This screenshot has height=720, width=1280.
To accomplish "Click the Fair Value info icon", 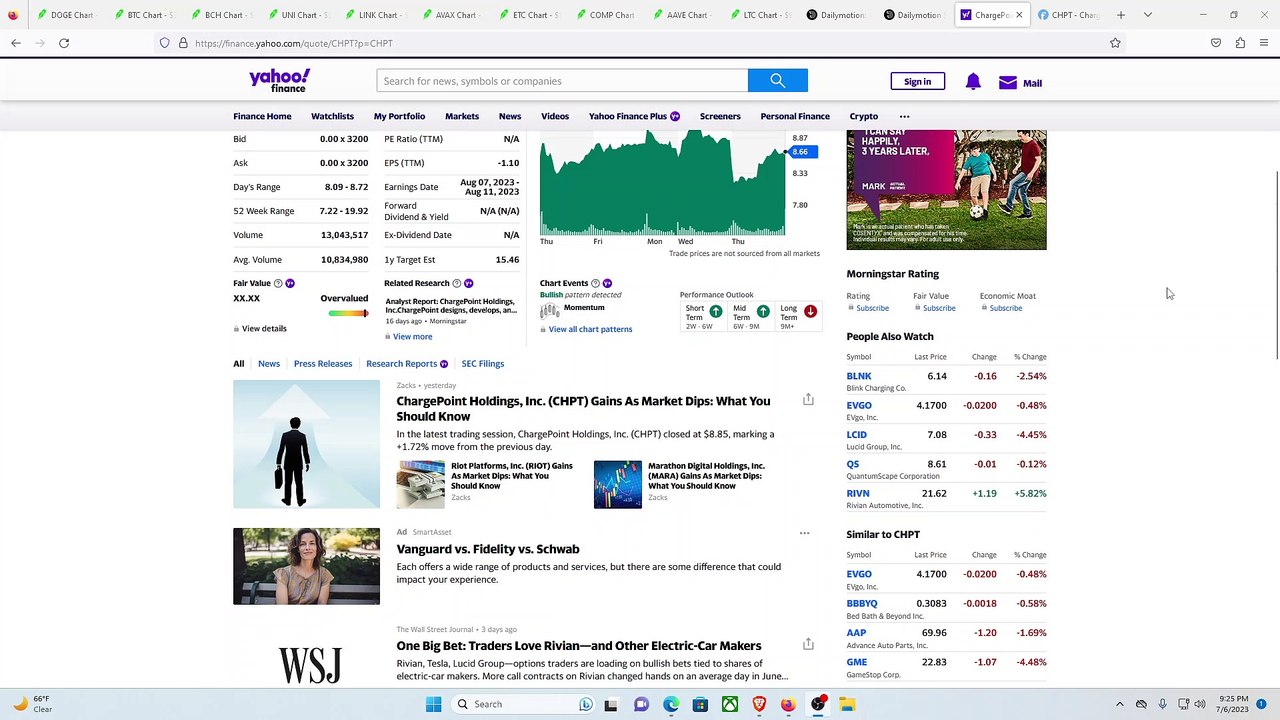I will click(278, 283).
